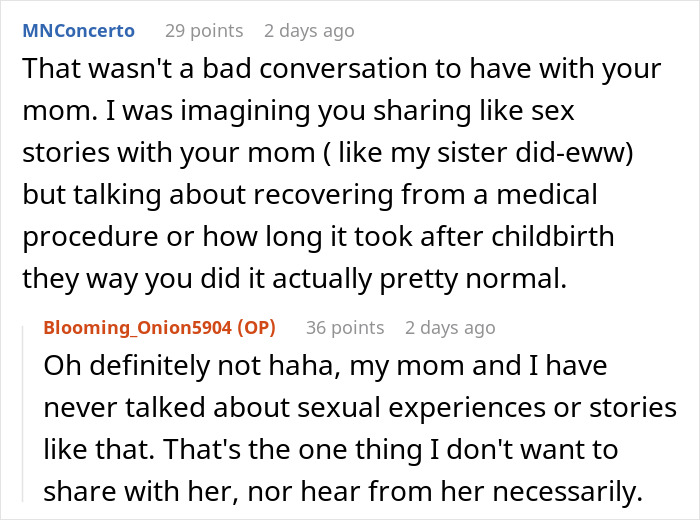
Task: Open permalink timestamp on MNConcerto's comment
Action: pos(309,31)
